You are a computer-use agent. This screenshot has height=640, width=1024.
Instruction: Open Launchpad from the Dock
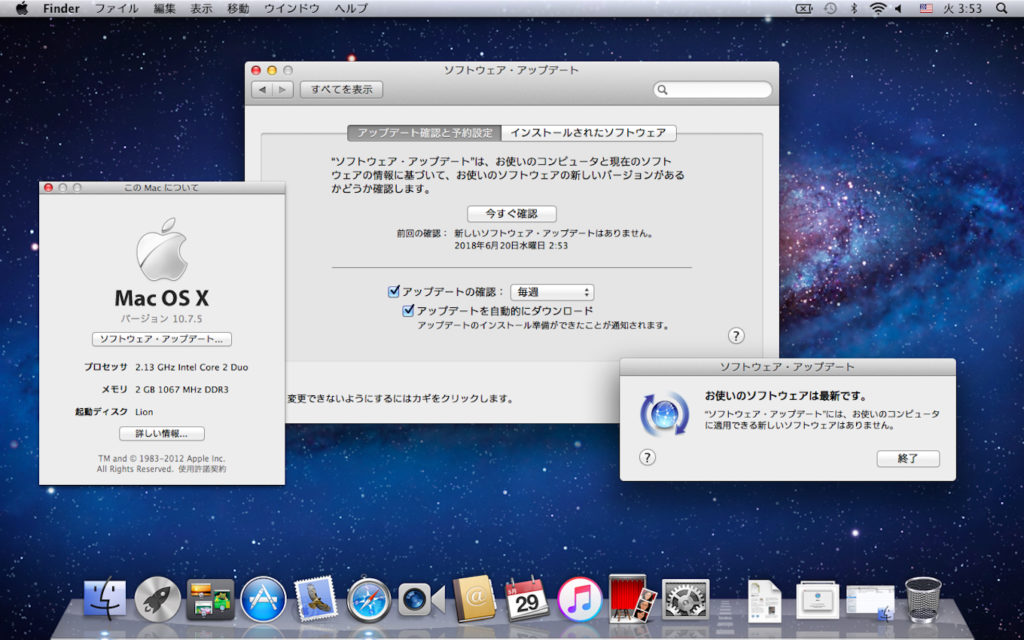pos(158,599)
